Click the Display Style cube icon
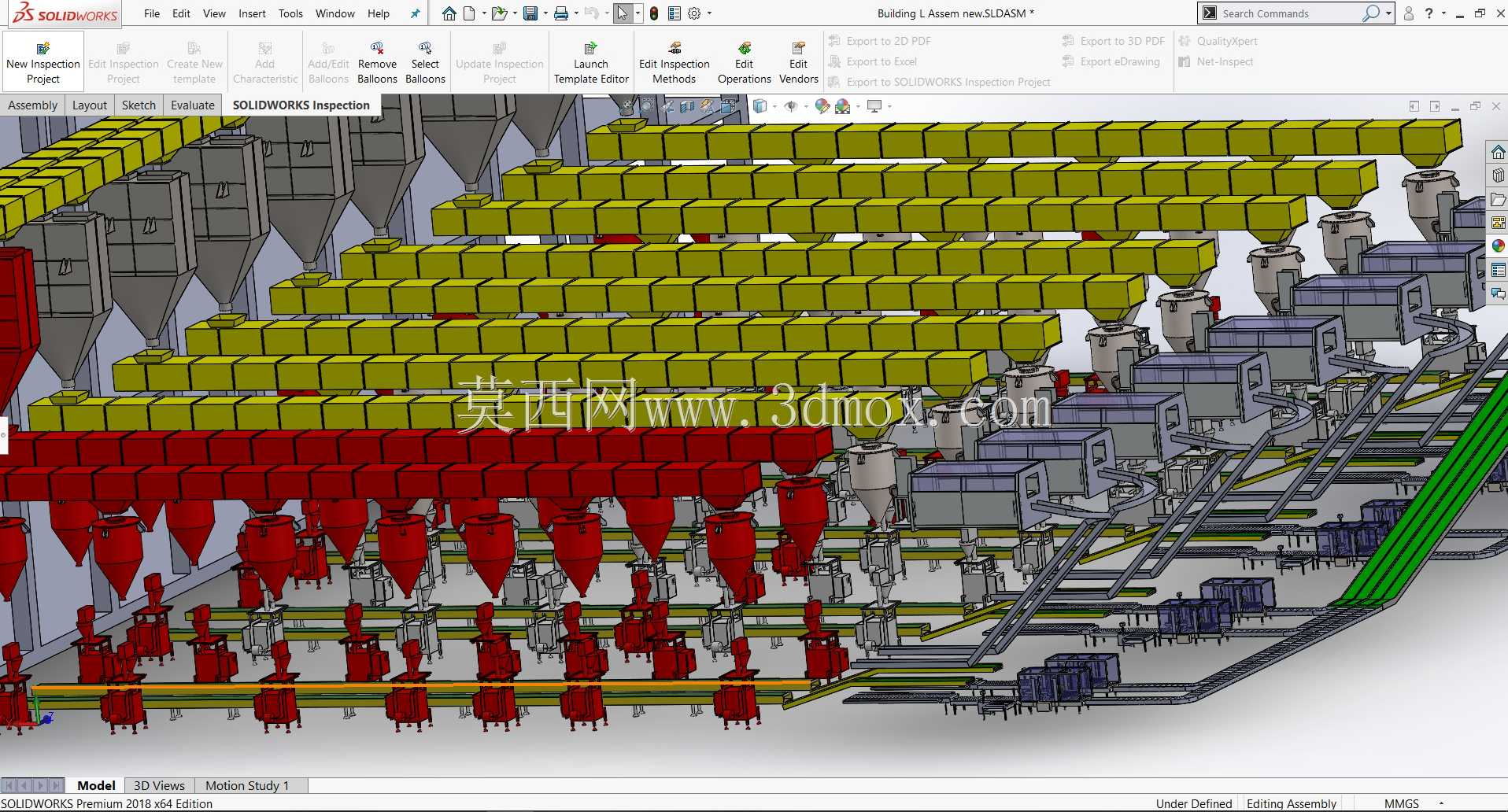Screen dimensions: 1508x812 [x=760, y=105]
